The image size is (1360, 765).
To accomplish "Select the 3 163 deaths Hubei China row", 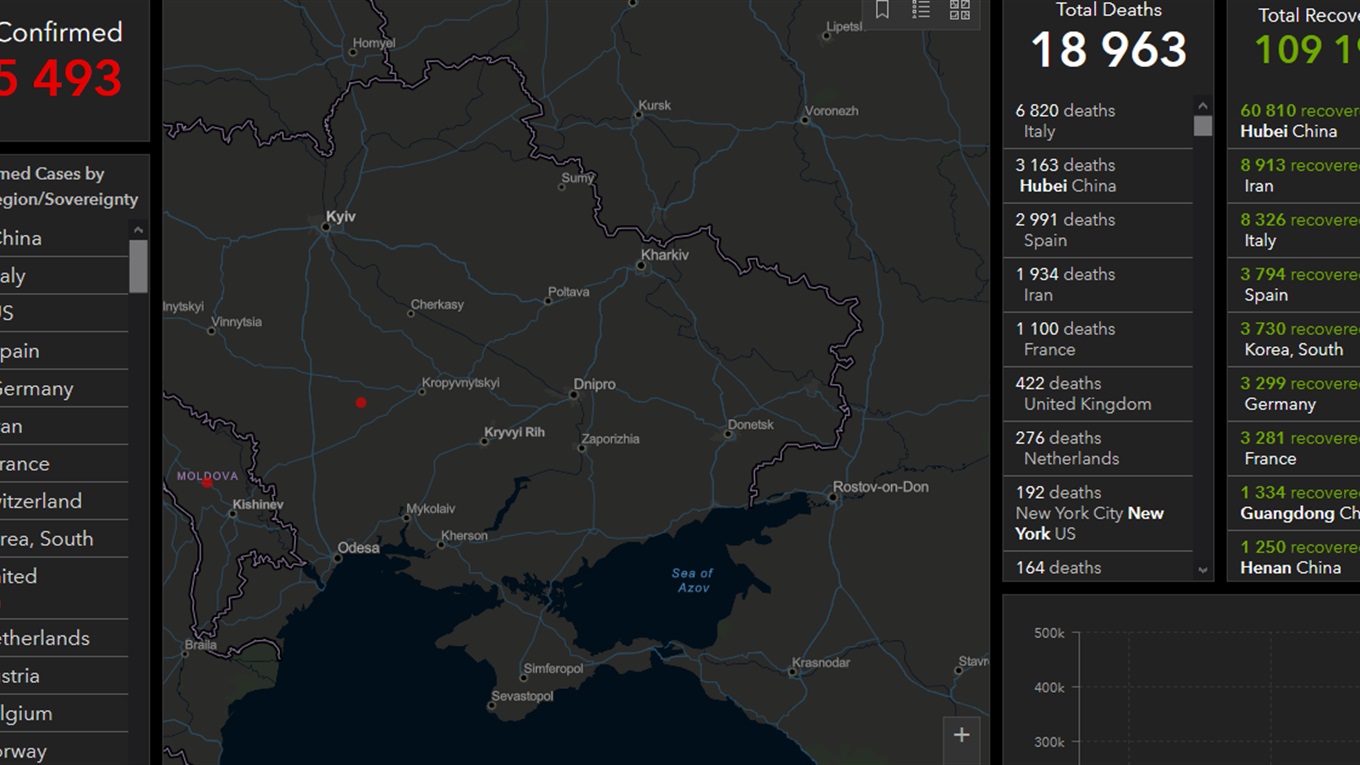I will [1098, 176].
